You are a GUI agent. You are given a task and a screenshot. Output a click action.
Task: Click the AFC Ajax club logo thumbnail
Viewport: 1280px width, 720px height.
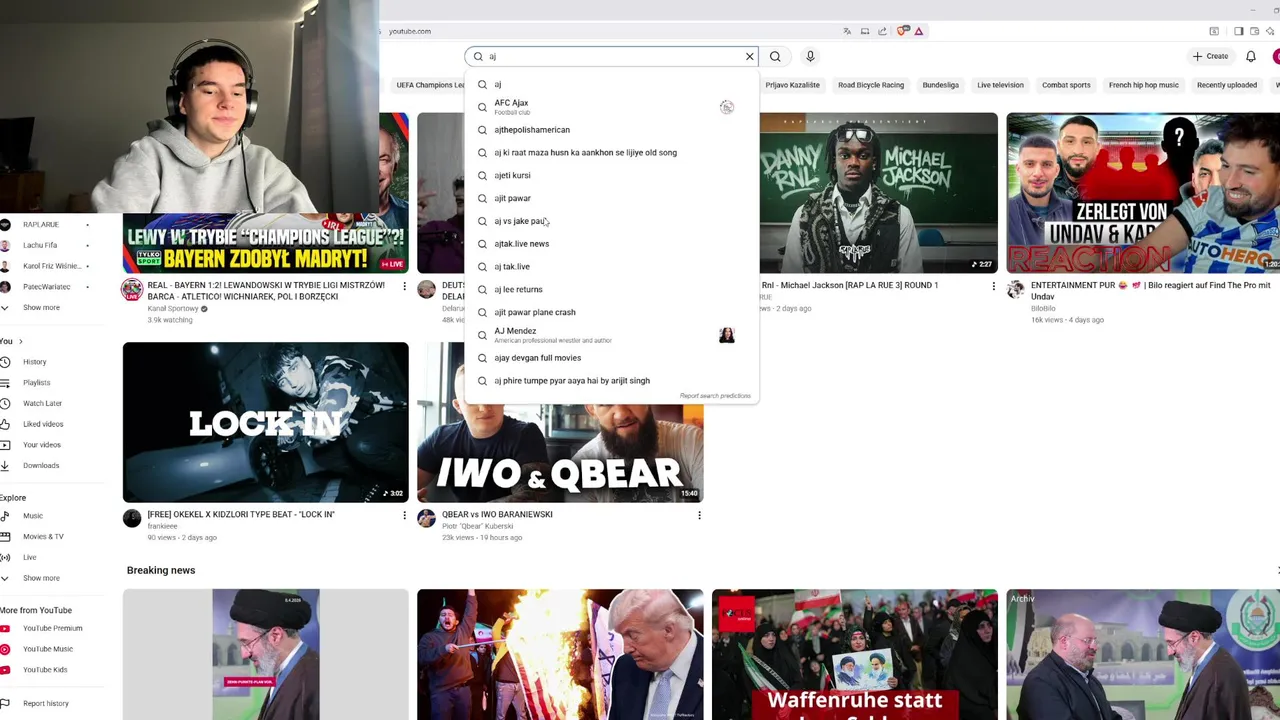click(727, 107)
